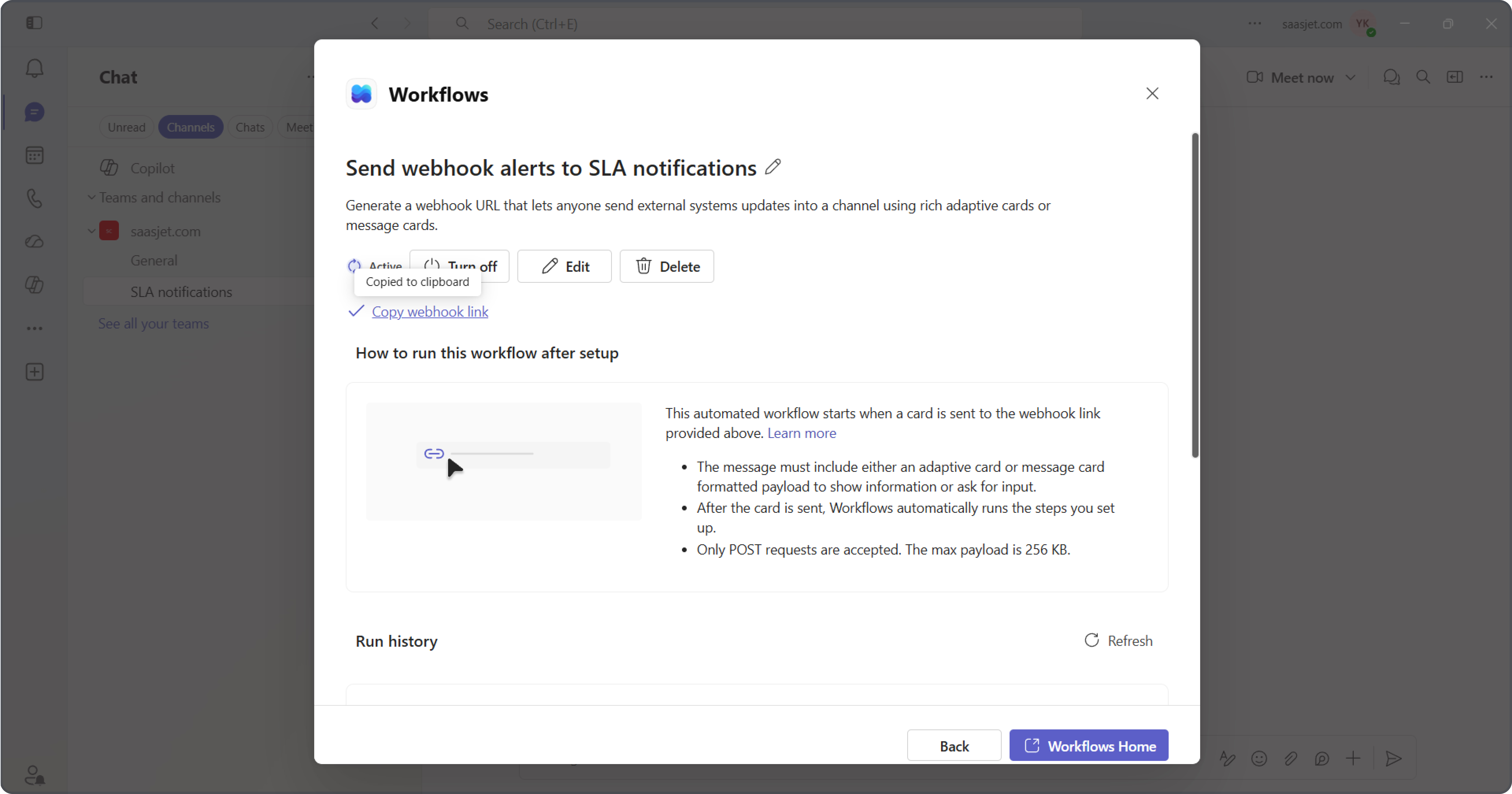
Task: Open the Copilot icon in the left rail
Action: pyautogui.click(x=35, y=285)
